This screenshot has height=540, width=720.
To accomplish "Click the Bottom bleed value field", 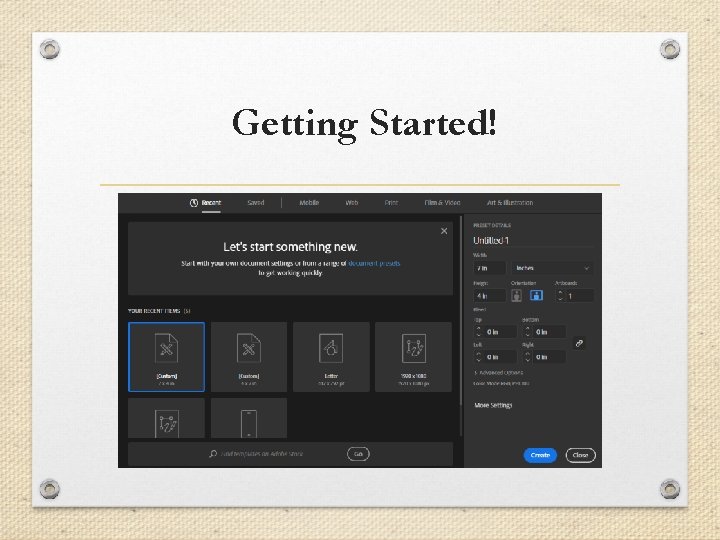I will point(549,332).
